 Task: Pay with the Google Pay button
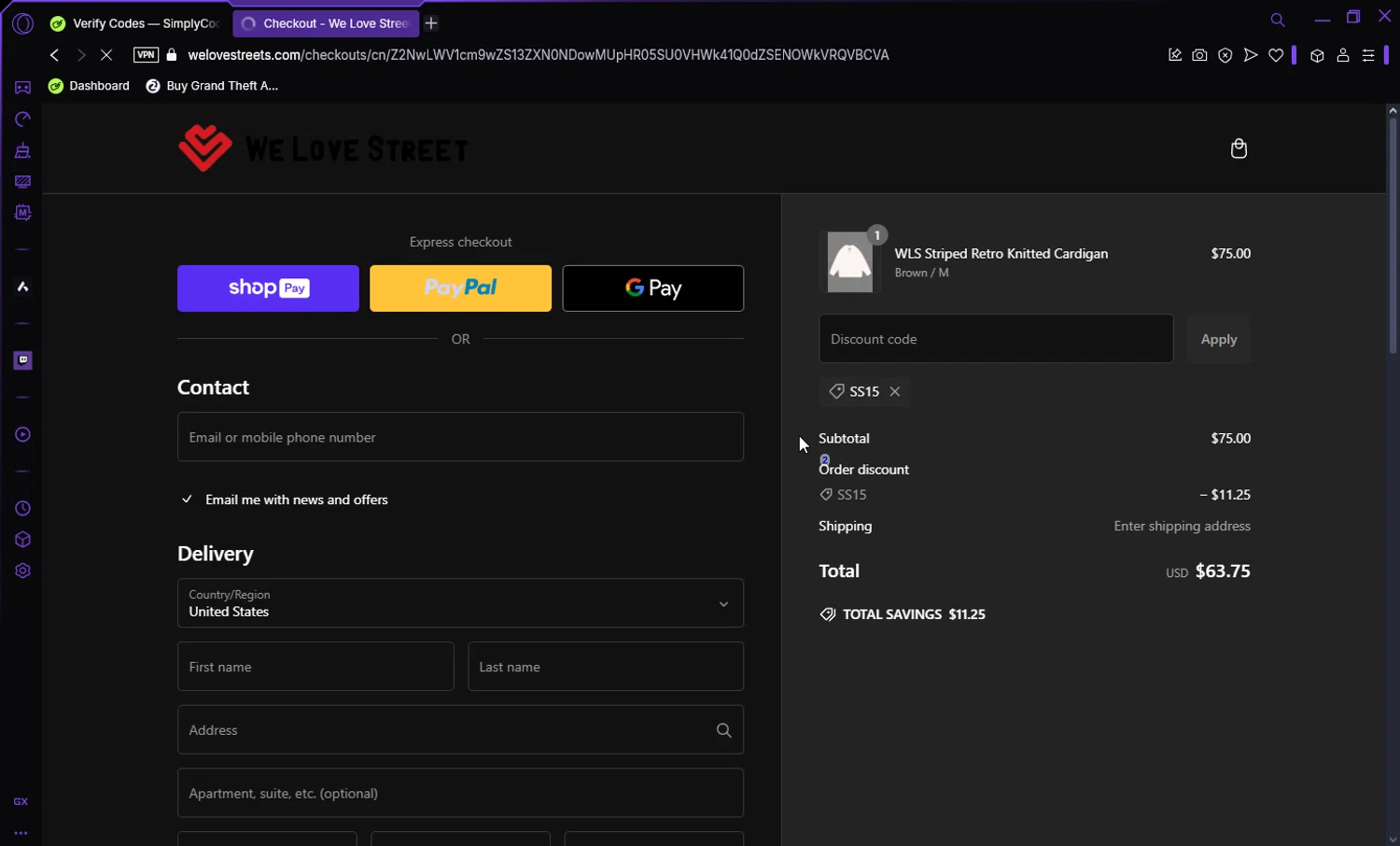tap(653, 289)
